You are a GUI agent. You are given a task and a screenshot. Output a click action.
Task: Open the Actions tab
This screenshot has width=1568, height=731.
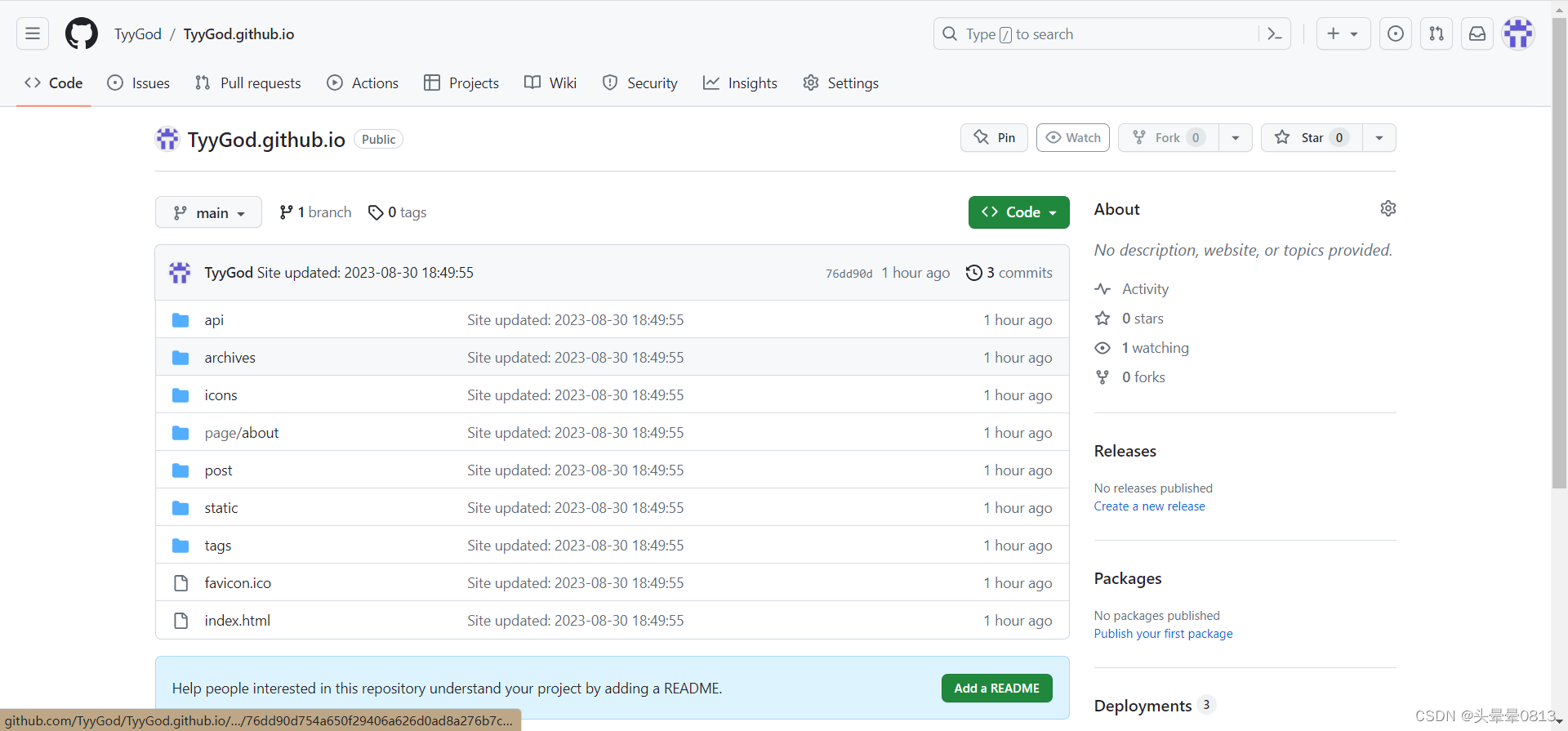363,83
